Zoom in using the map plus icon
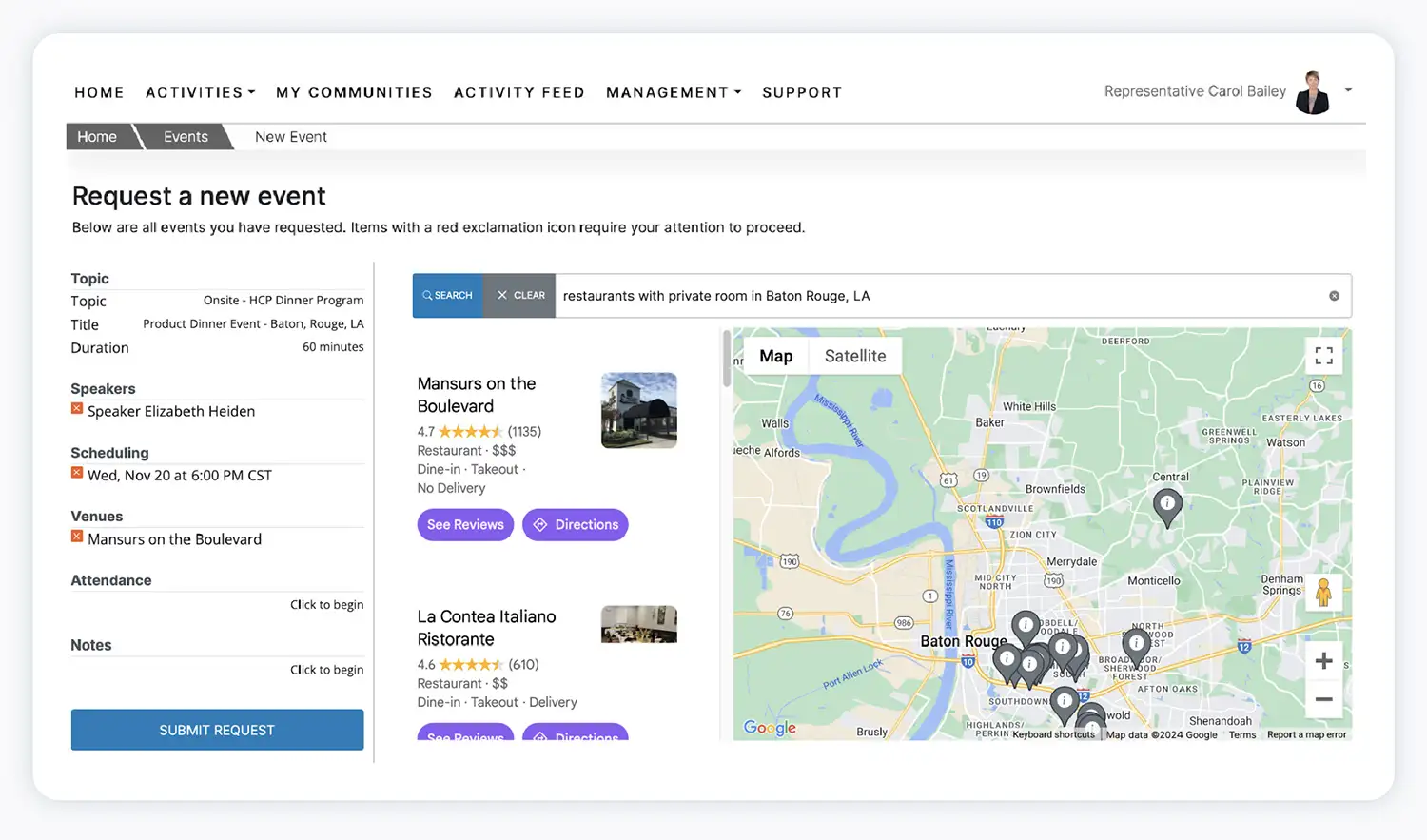The image size is (1427, 840). pyautogui.click(x=1323, y=660)
